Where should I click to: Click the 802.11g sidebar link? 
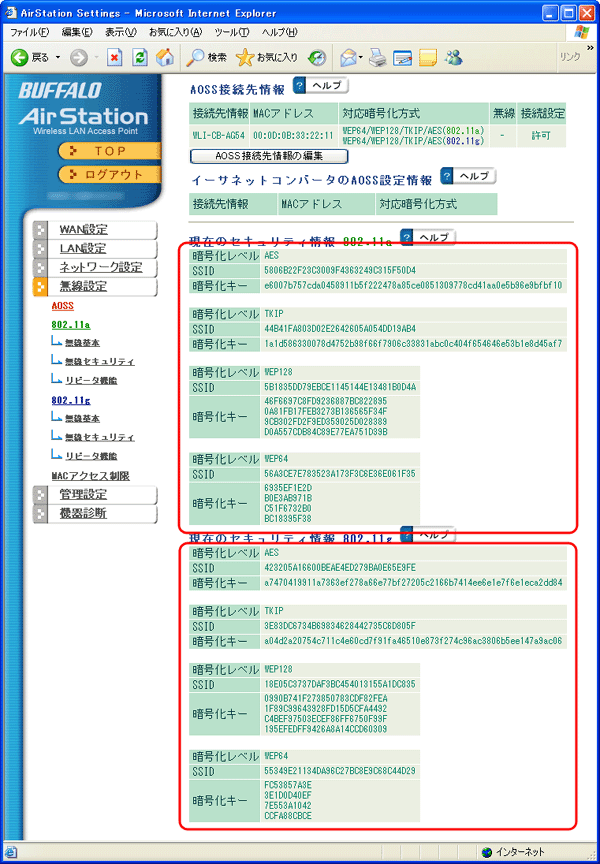tap(71, 401)
